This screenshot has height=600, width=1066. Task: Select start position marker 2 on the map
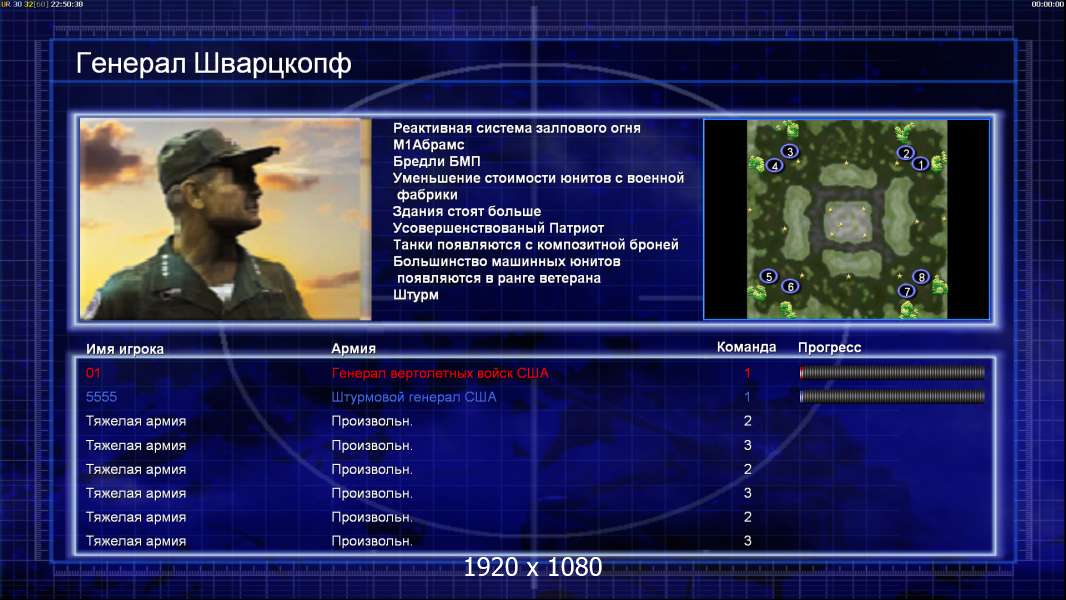click(x=905, y=153)
